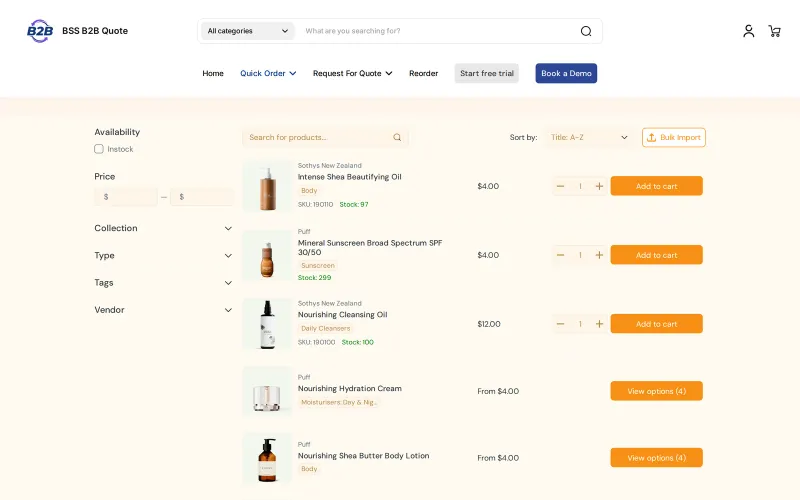Add Mineral Sunscreen Broad Spectrum to cart
Viewport: 800px width, 500px height.
pyautogui.click(x=657, y=255)
